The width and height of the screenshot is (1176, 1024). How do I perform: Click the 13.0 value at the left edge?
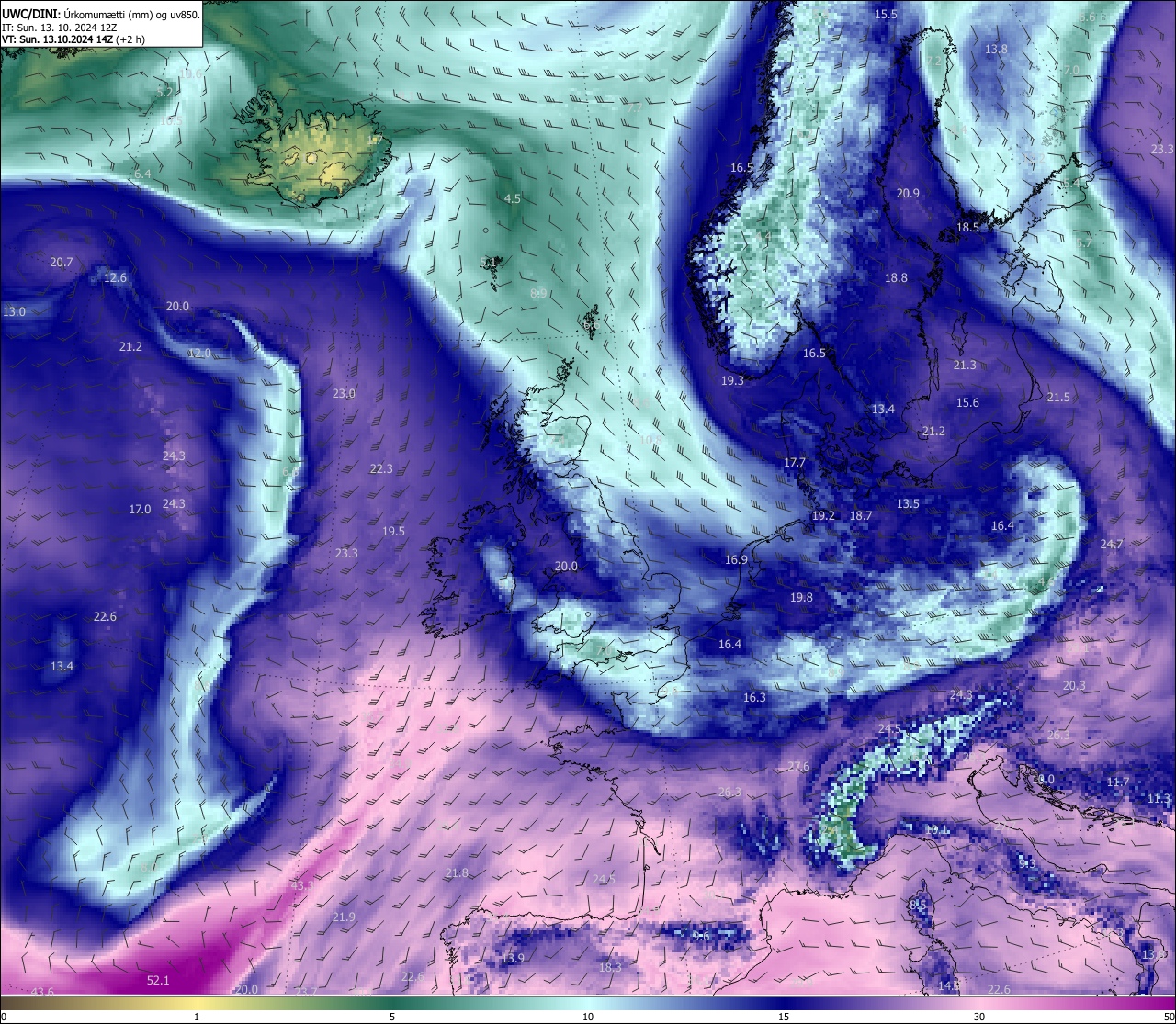[14, 312]
